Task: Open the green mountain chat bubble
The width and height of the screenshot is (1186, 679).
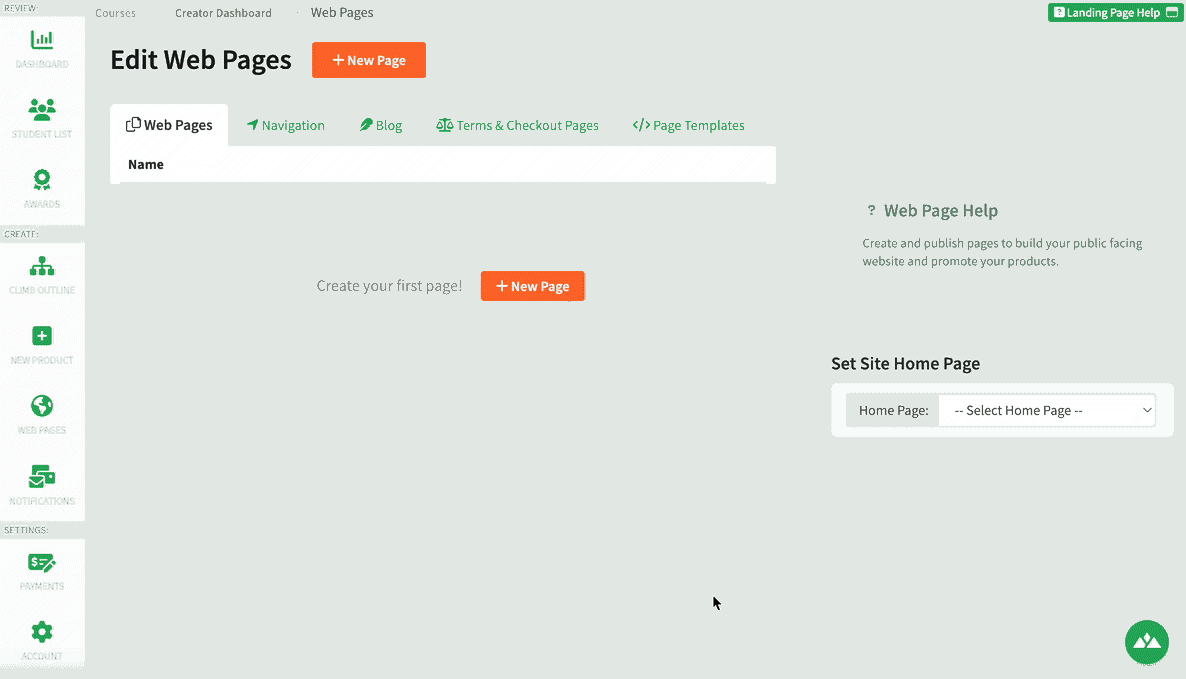Action: (x=1147, y=642)
